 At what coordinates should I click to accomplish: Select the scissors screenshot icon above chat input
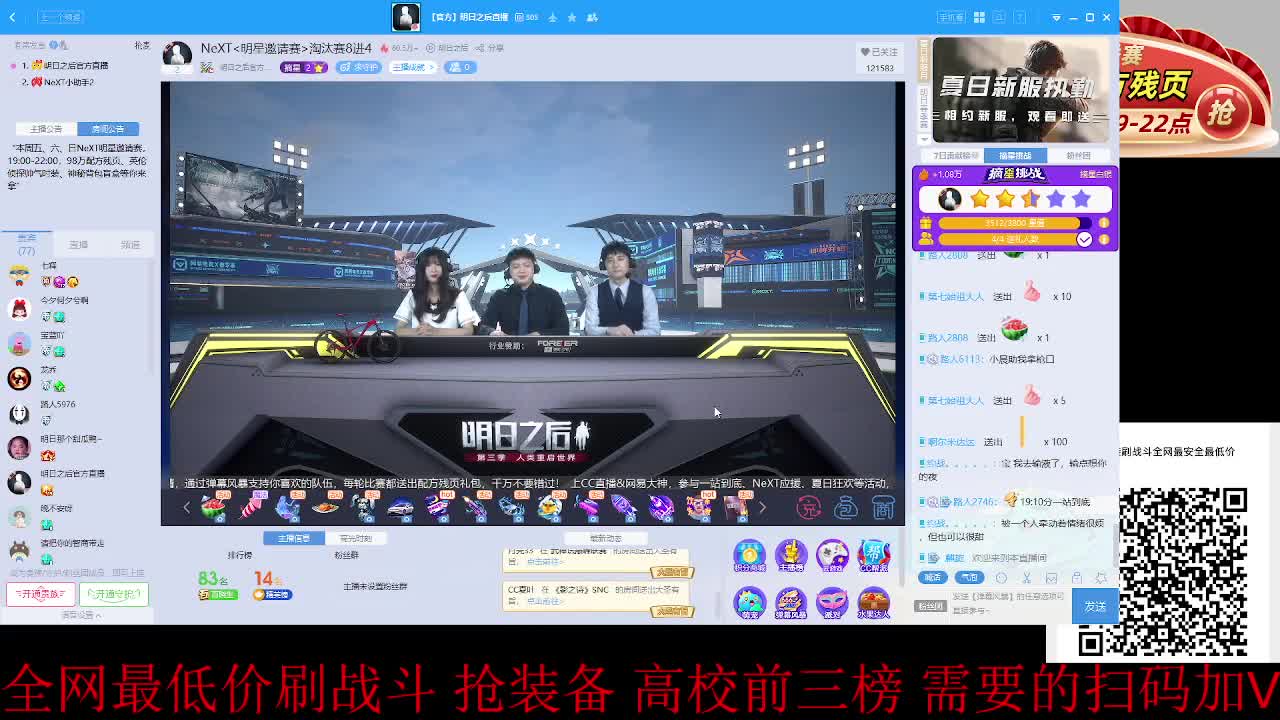click(1027, 578)
